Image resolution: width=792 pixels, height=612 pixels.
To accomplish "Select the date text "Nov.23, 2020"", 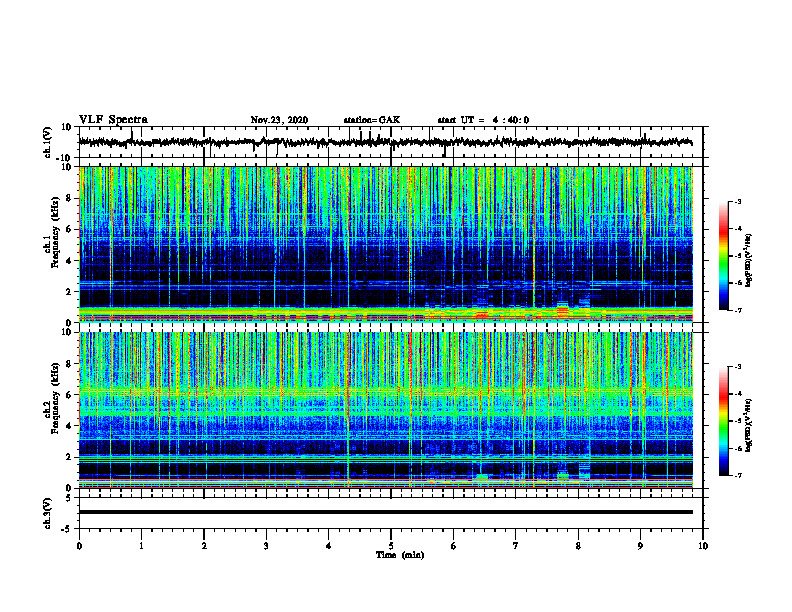I will pyautogui.click(x=279, y=120).
